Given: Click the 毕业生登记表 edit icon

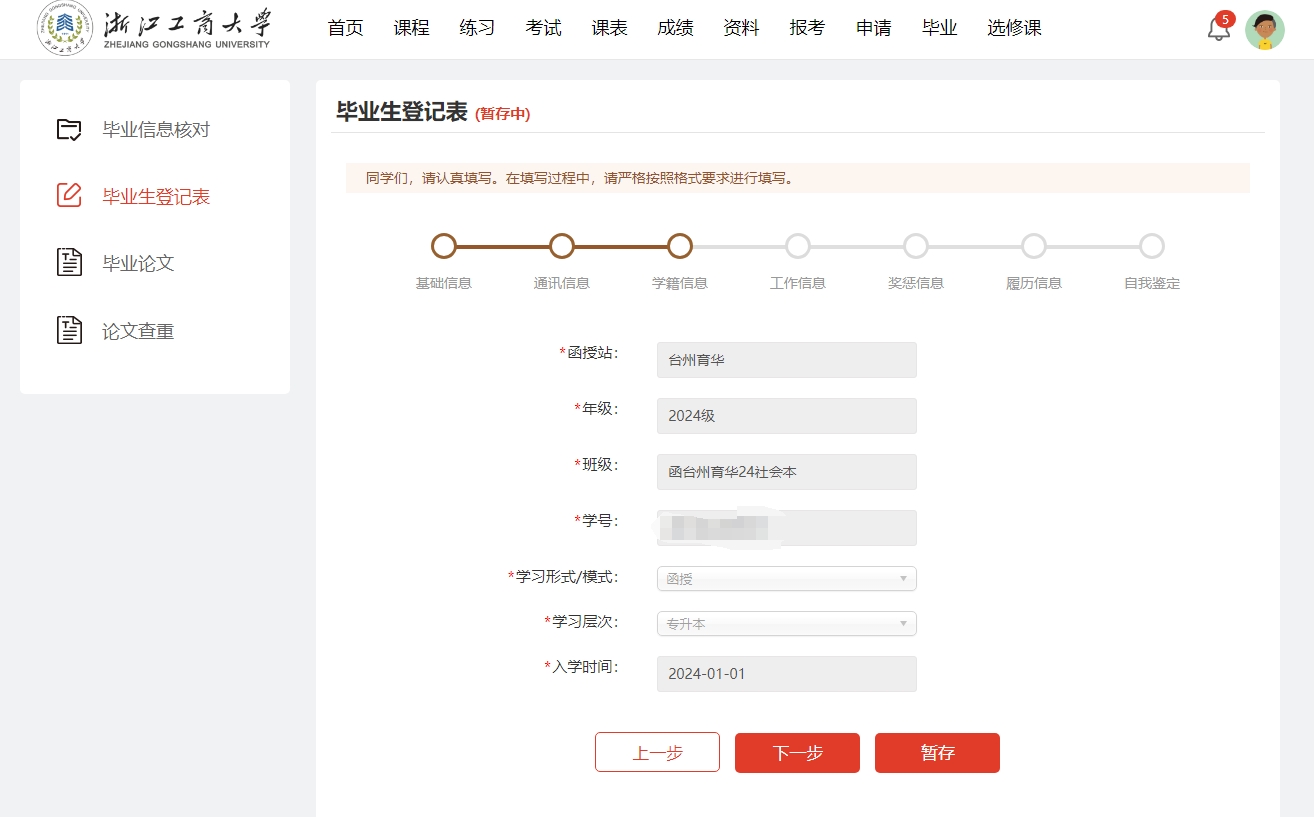Looking at the screenshot, I should point(69,196).
